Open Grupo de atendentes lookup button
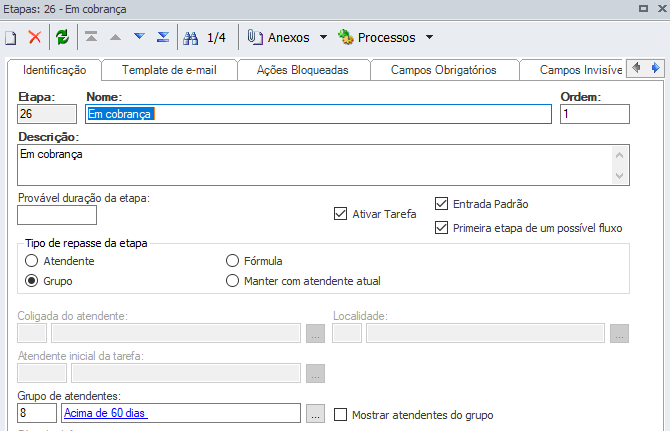 coord(315,413)
